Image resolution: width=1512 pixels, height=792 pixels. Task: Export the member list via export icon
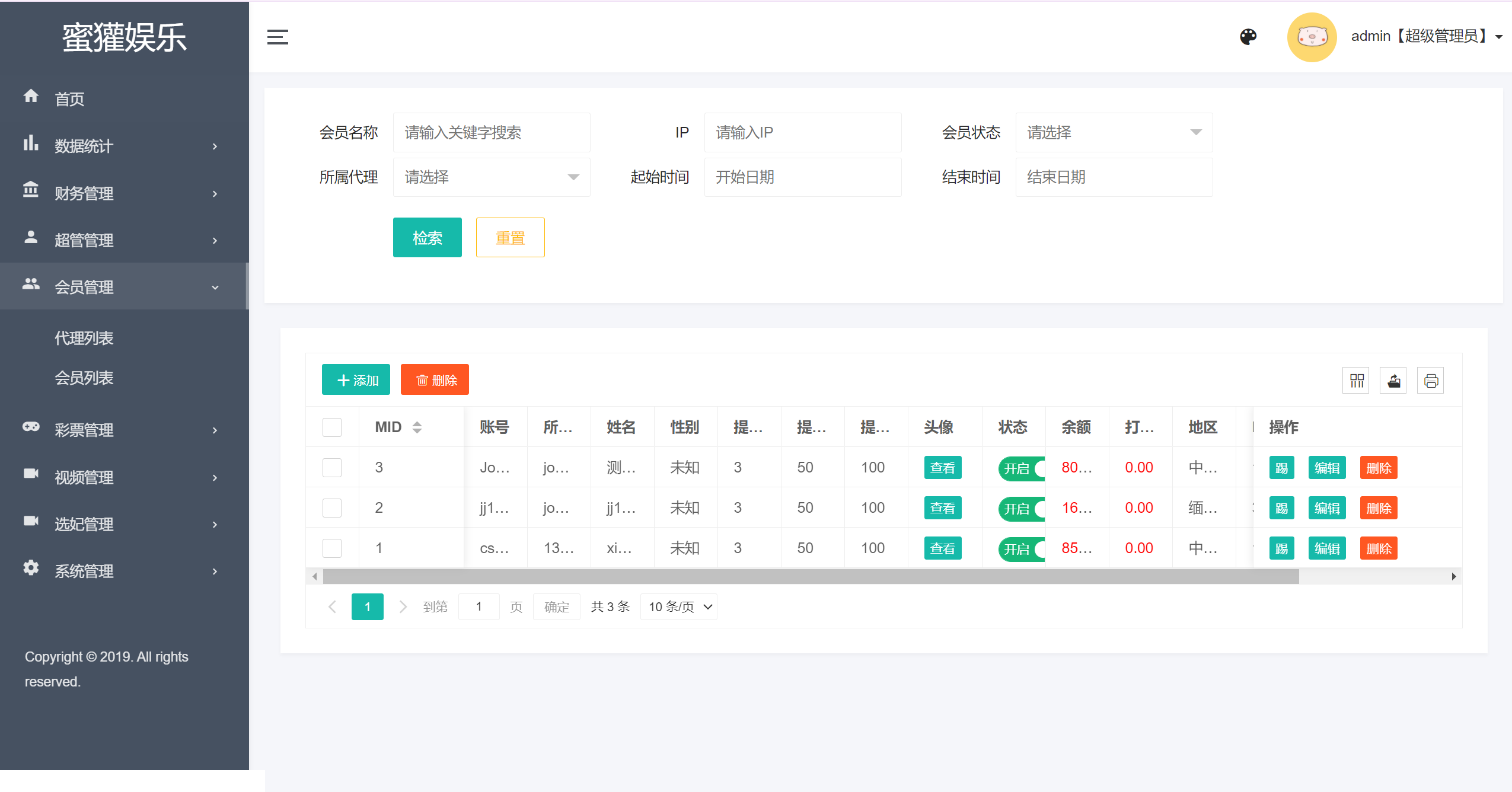1393,380
